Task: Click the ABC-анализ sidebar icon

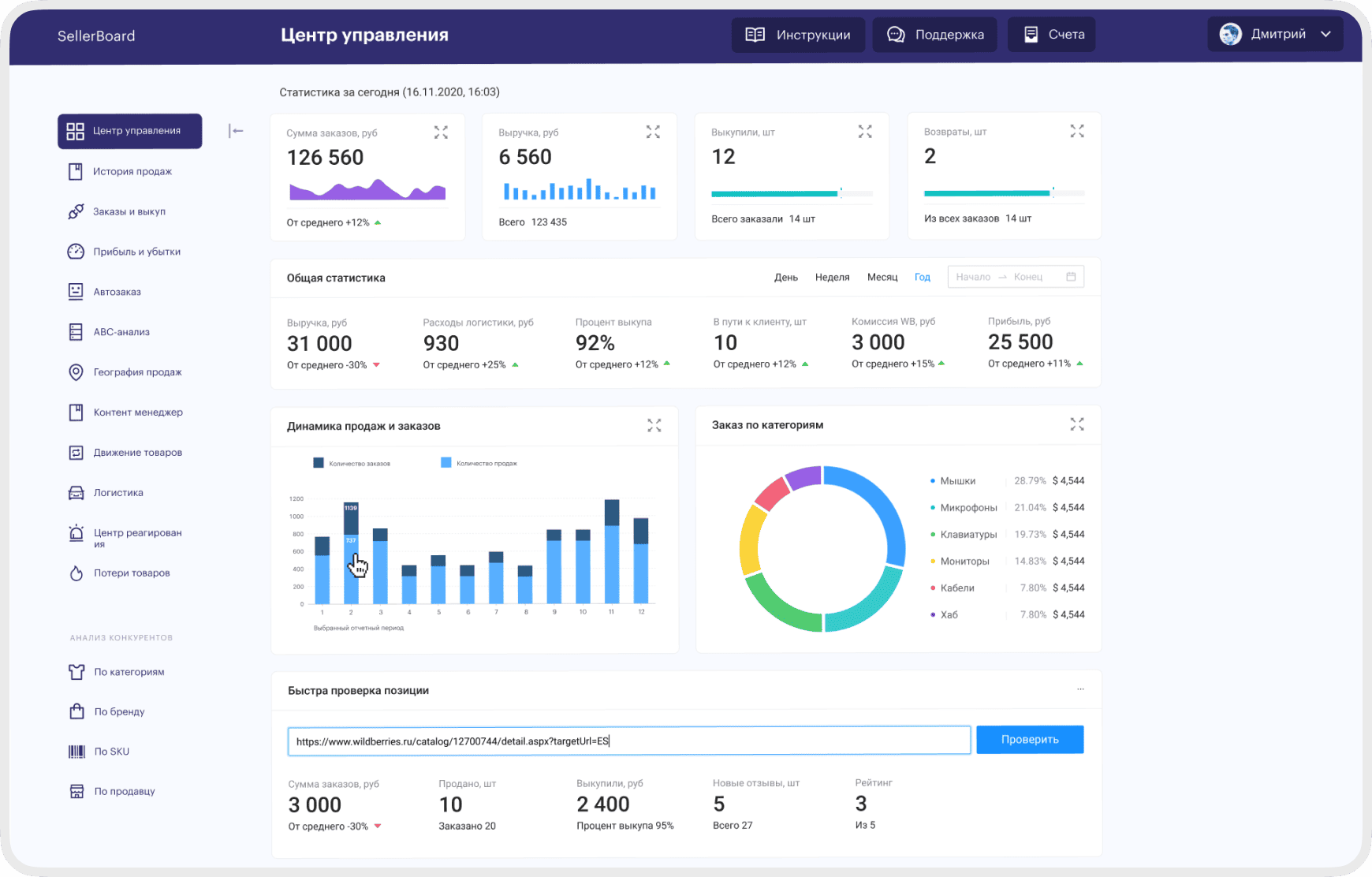Action: pos(76,332)
